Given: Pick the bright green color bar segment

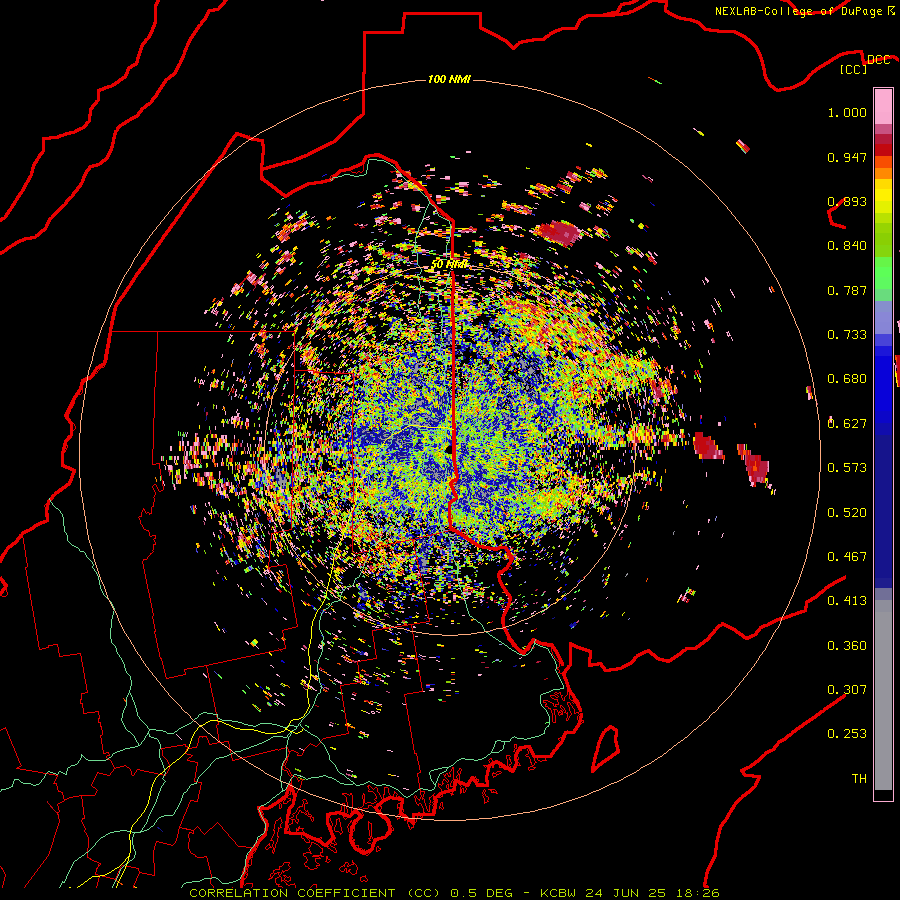Looking at the screenshot, I should [883, 273].
